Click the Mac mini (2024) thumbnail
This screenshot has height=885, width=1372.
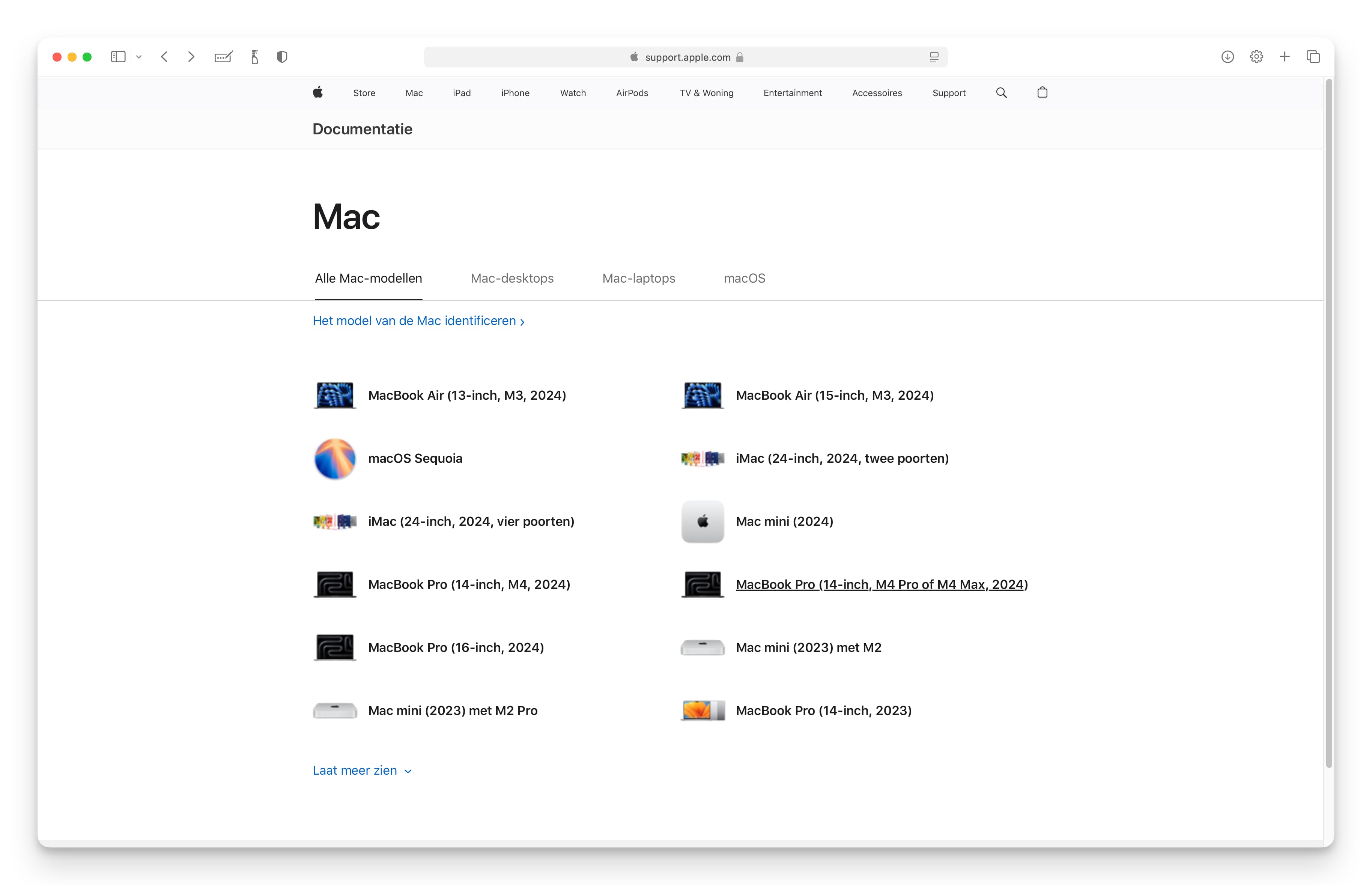pos(703,522)
